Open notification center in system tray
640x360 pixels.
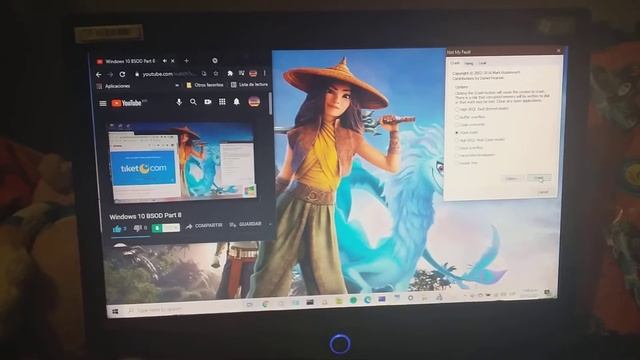[x=547, y=293]
